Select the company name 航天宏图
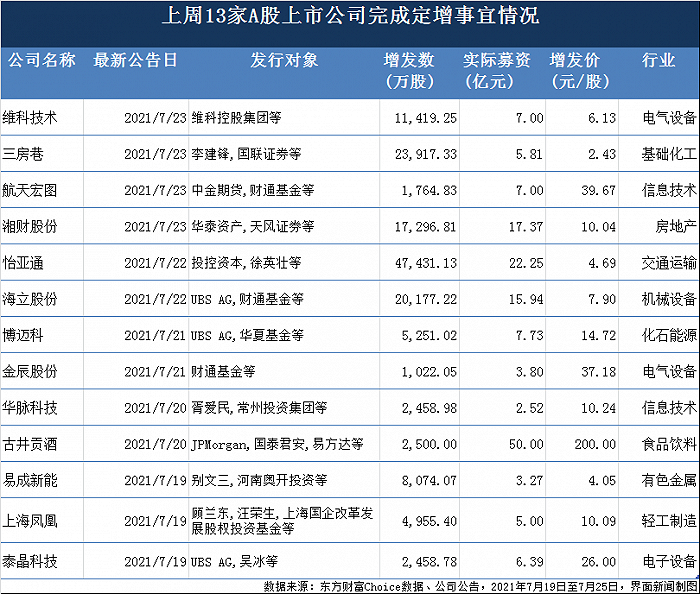The image size is (700, 594). pos(30,191)
